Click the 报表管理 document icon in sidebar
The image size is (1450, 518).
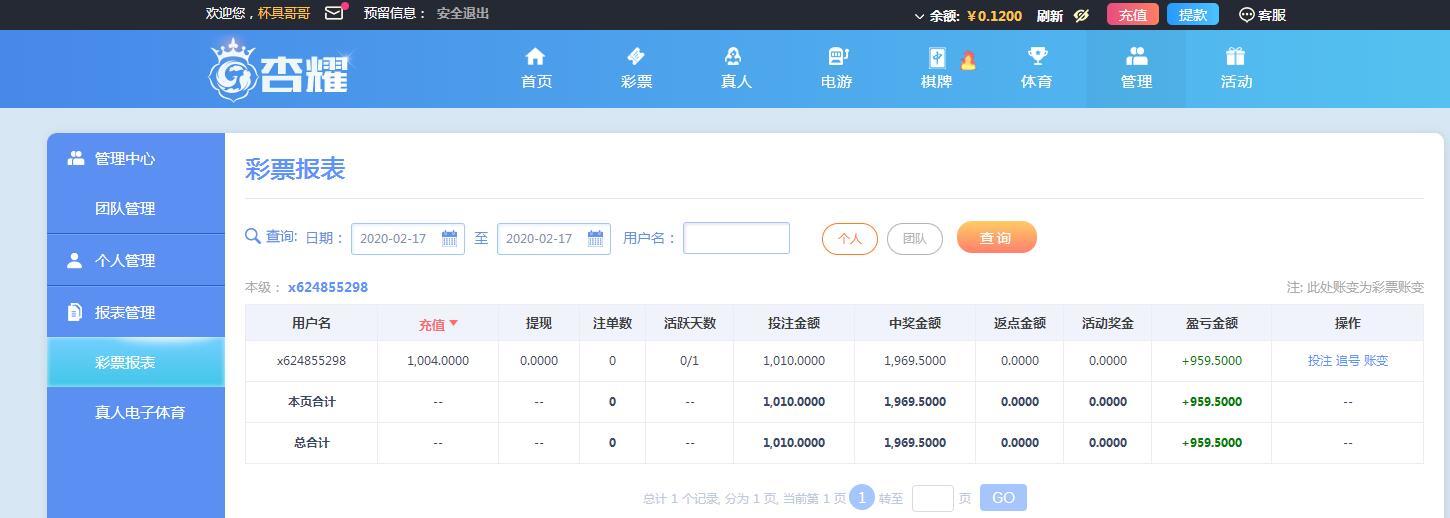[x=74, y=312]
